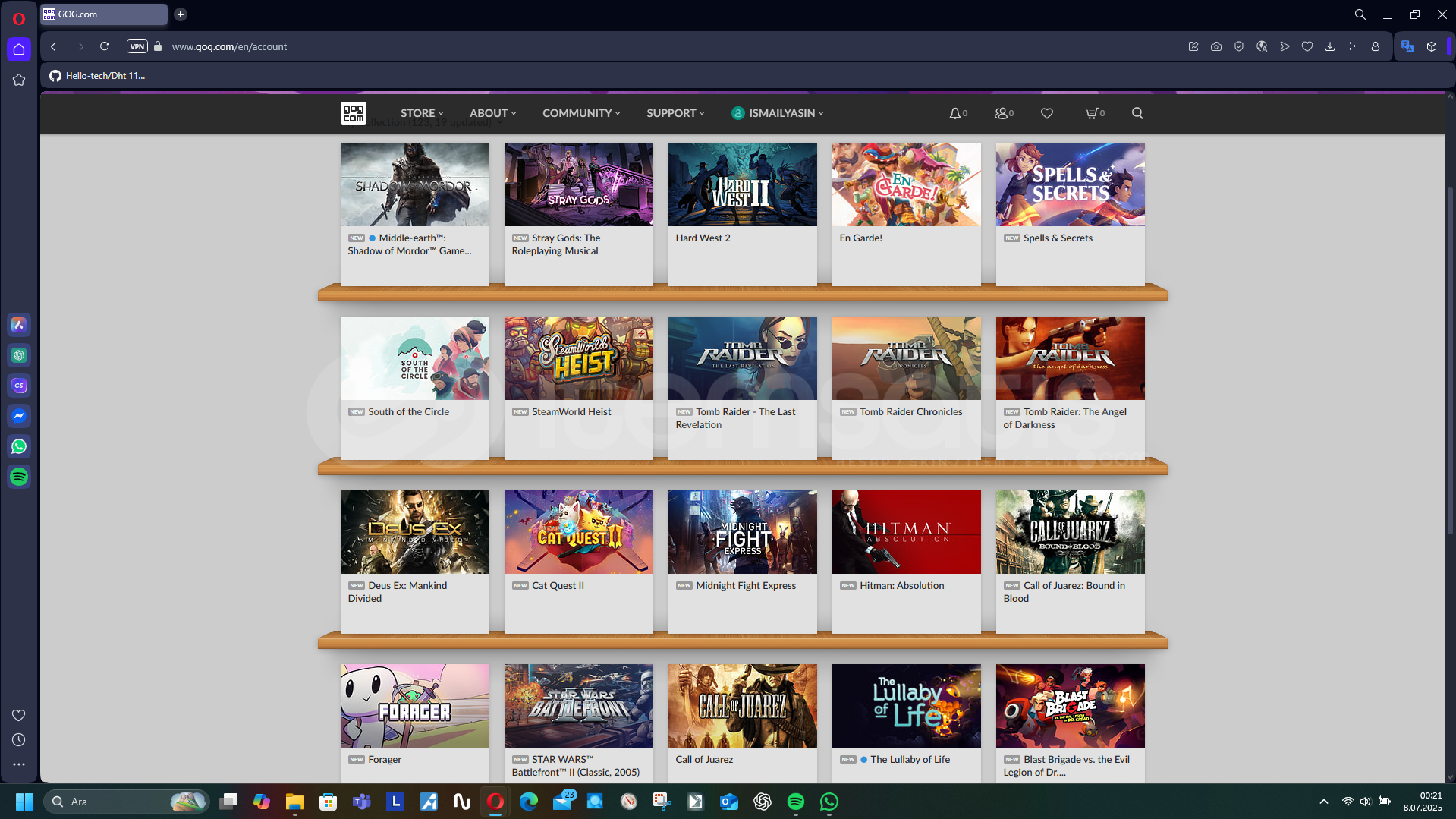Show hidden system tray icons chevron

coord(1324,802)
